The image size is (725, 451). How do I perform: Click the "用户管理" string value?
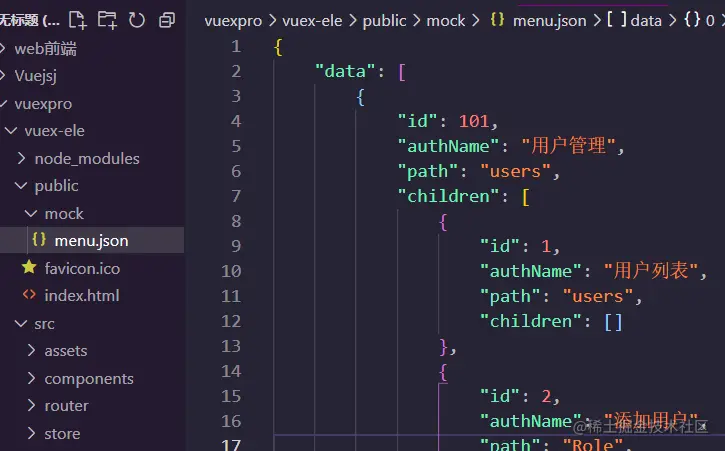coord(568,146)
